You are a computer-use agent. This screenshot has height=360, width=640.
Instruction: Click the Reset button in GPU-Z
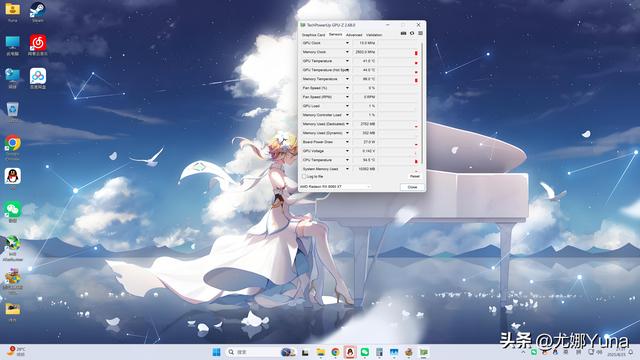(x=415, y=176)
